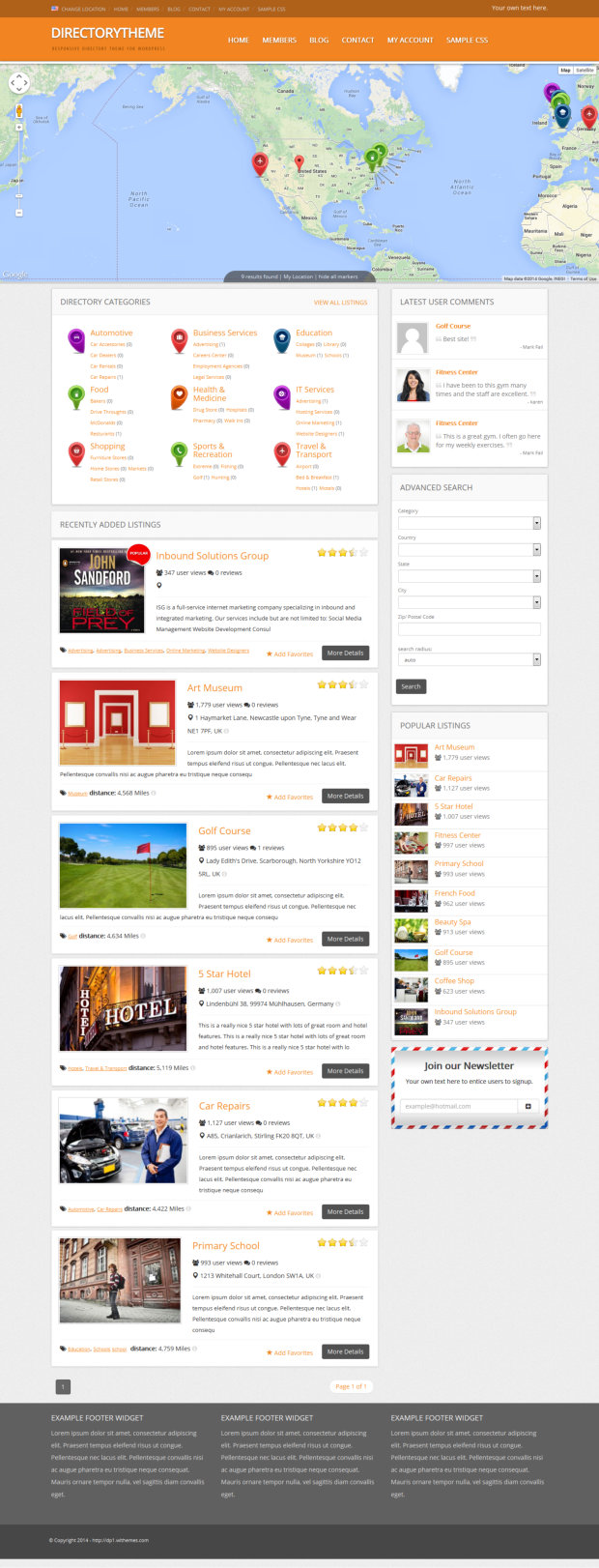
Task: Click the red airplane marker on US west coast
Action: click(259, 164)
